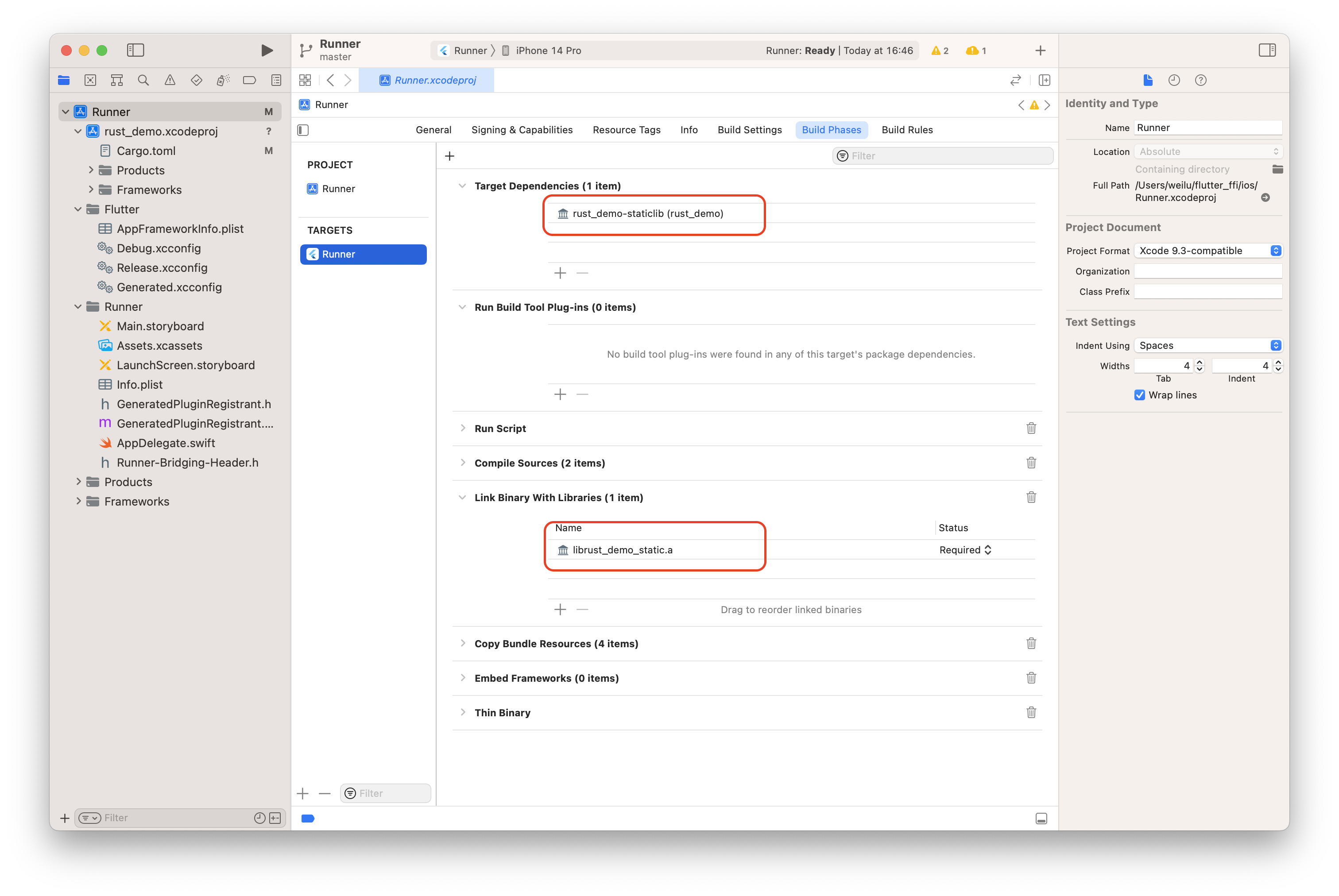
Task: Toggle the Wrap lines checkbox
Action: (1140, 395)
